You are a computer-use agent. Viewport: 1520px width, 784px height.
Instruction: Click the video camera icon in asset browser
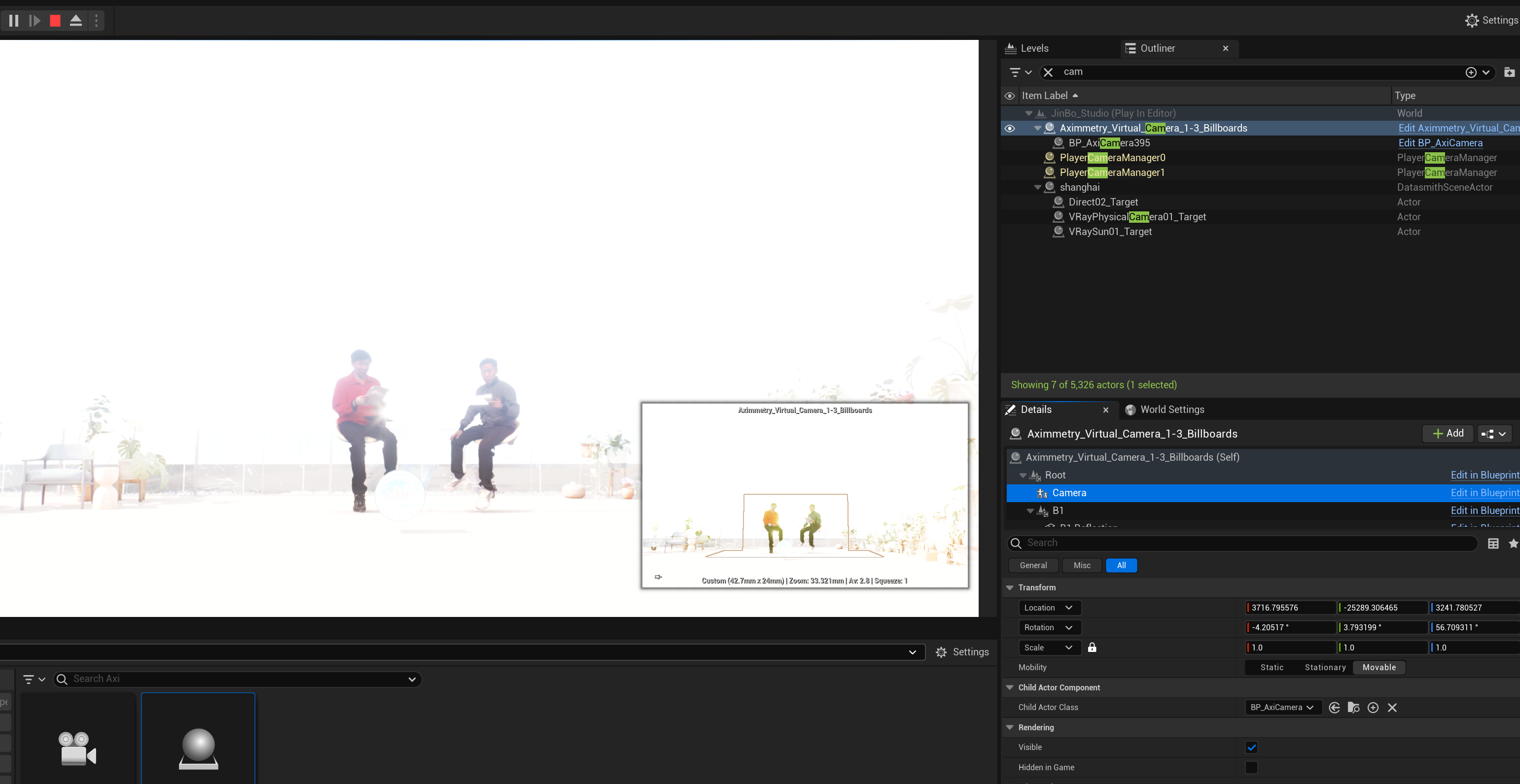click(x=78, y=745)
